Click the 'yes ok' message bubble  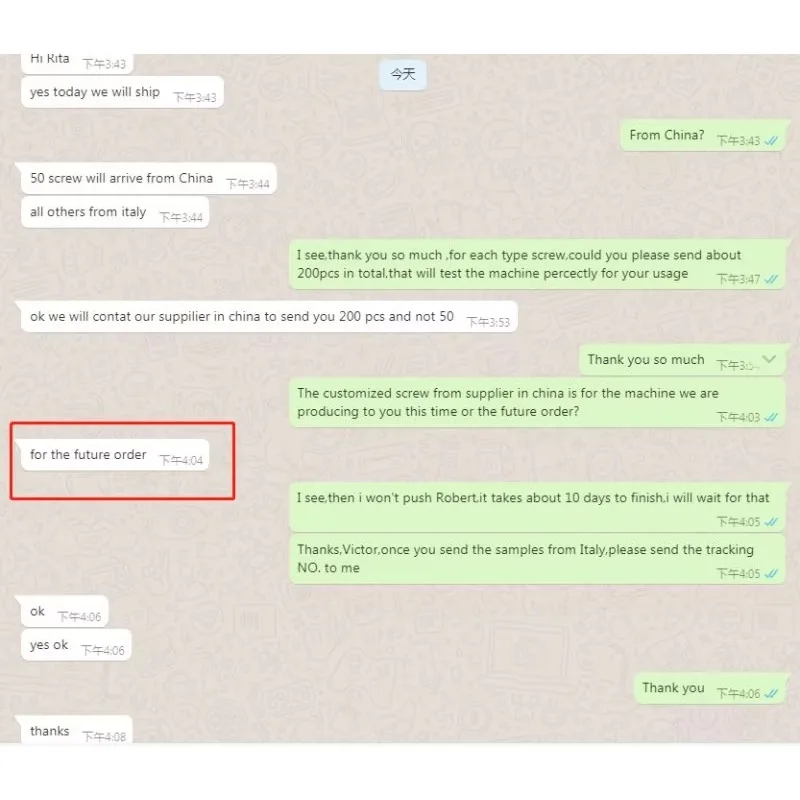point(76,645)
